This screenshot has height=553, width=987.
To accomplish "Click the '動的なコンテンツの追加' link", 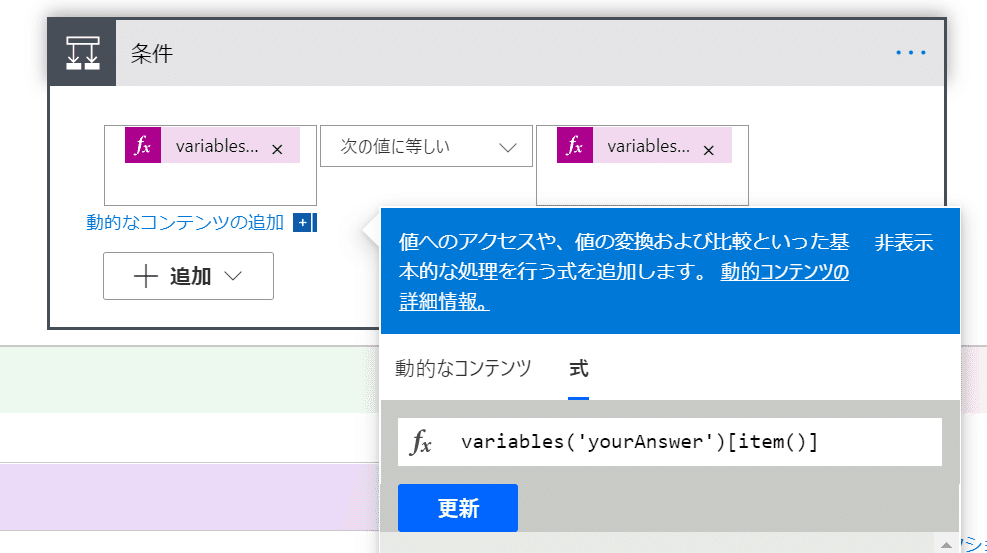I will coord(185,222).
